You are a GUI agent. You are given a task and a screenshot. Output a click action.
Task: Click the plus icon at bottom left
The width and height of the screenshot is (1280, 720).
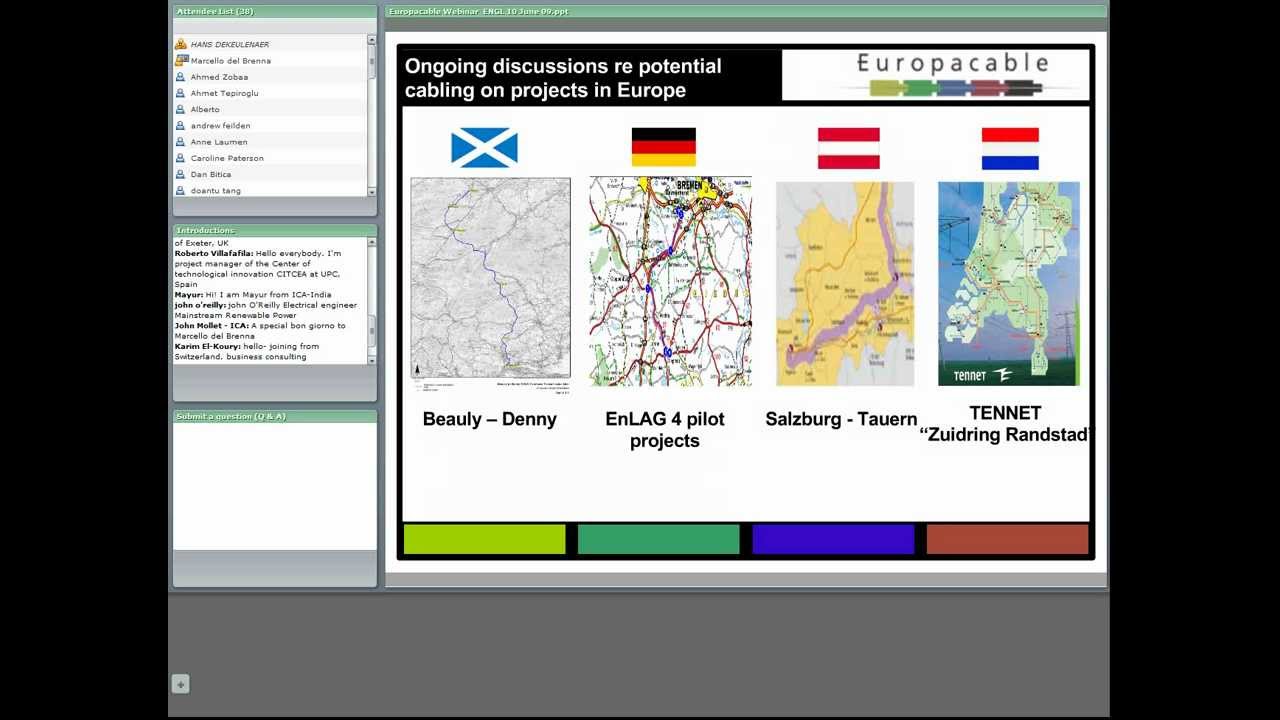[180, 684]
